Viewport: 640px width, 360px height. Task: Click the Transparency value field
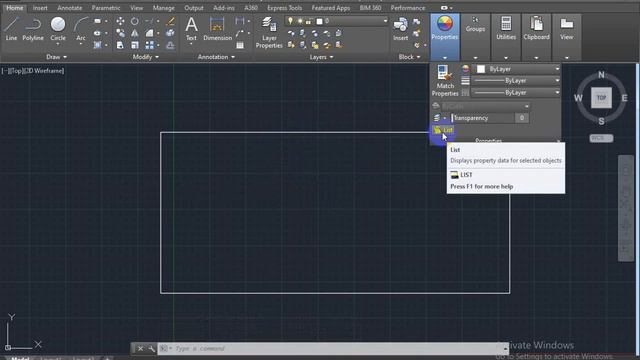pos(522,118)
